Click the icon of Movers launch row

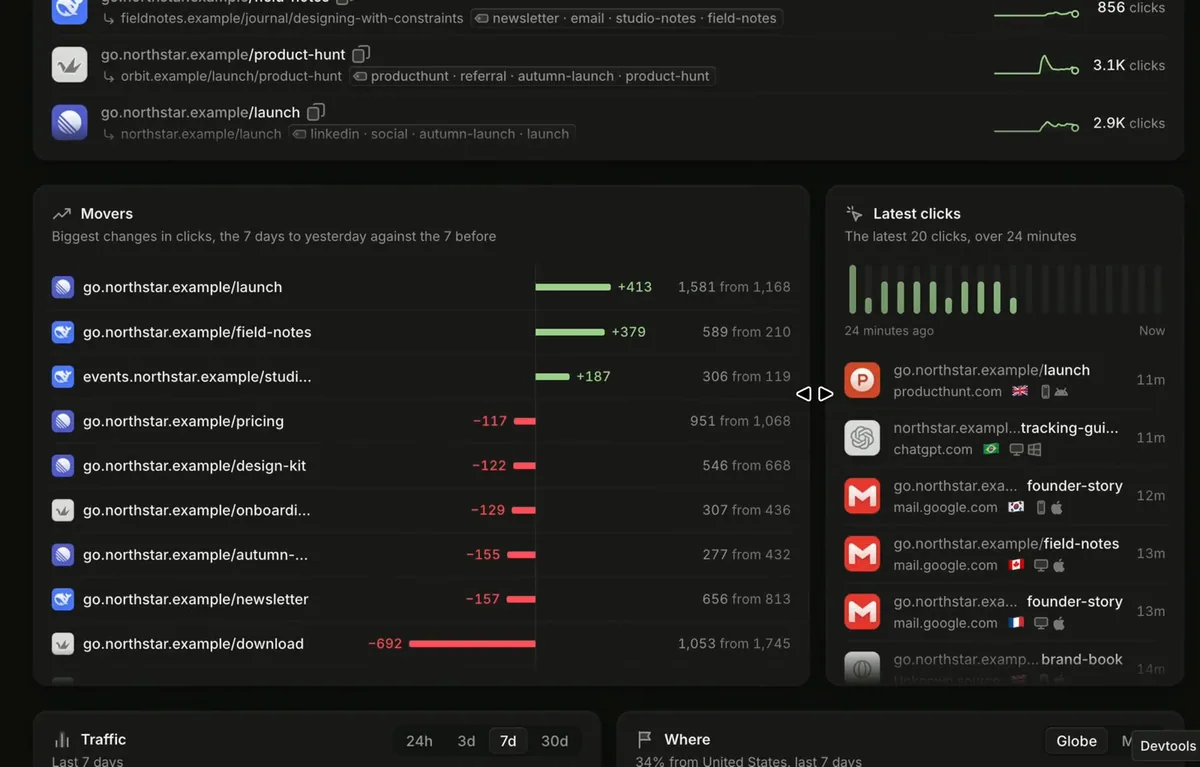tap(63, 287)
